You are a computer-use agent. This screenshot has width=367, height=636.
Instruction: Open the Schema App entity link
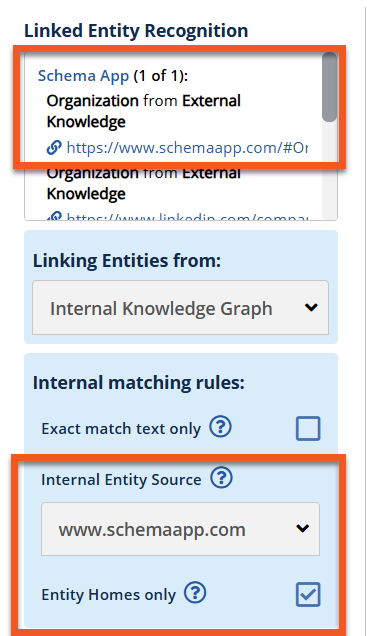[x=84, y=76]
